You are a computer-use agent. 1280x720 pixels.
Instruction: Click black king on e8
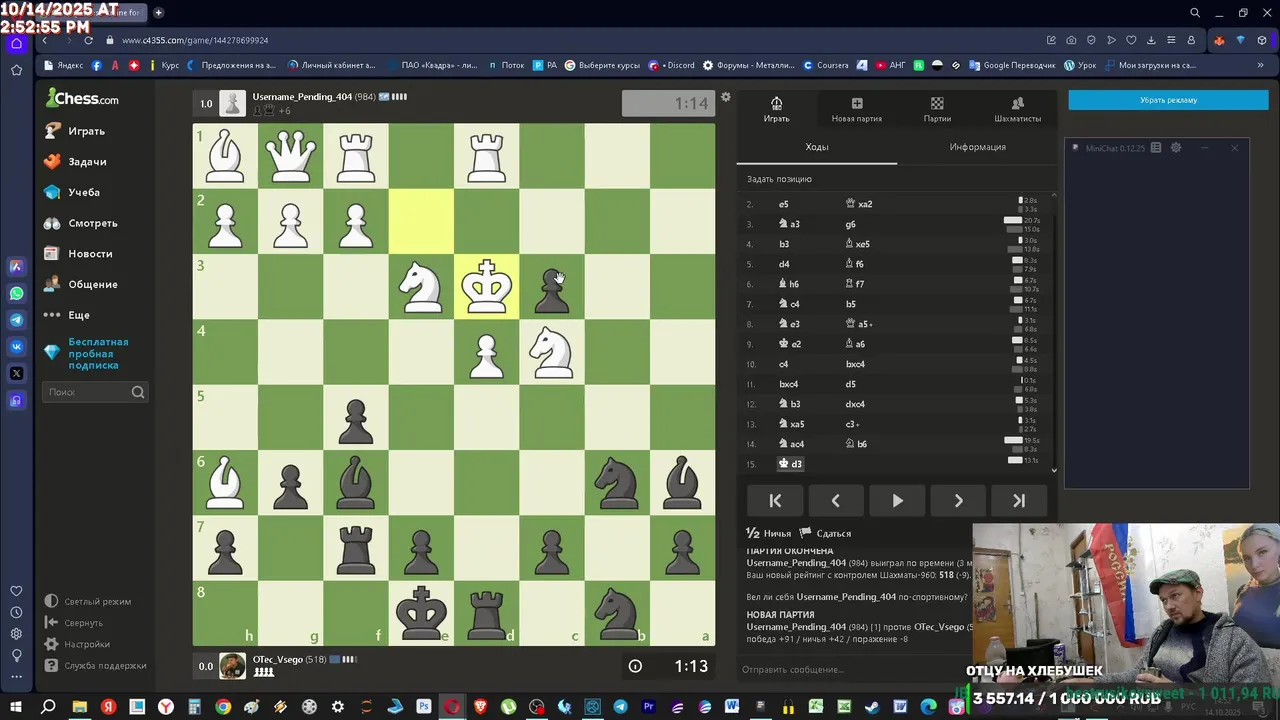(x=421, y=612)
